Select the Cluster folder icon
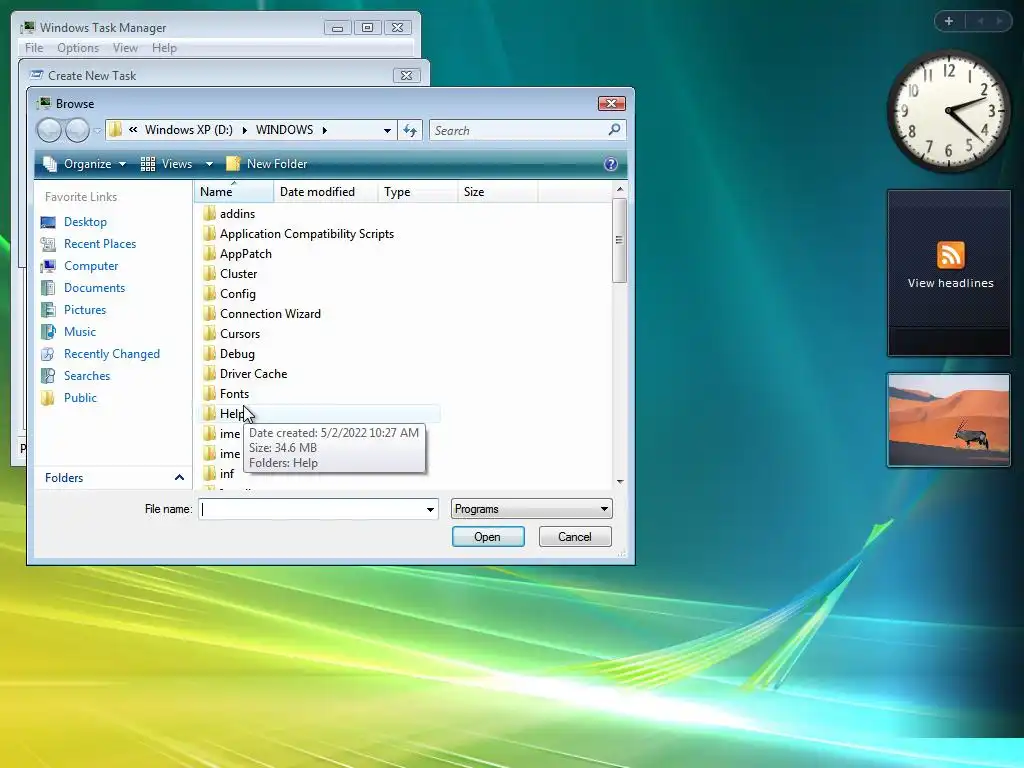This screenshot has width=1024, height=768. click(209, 274)
